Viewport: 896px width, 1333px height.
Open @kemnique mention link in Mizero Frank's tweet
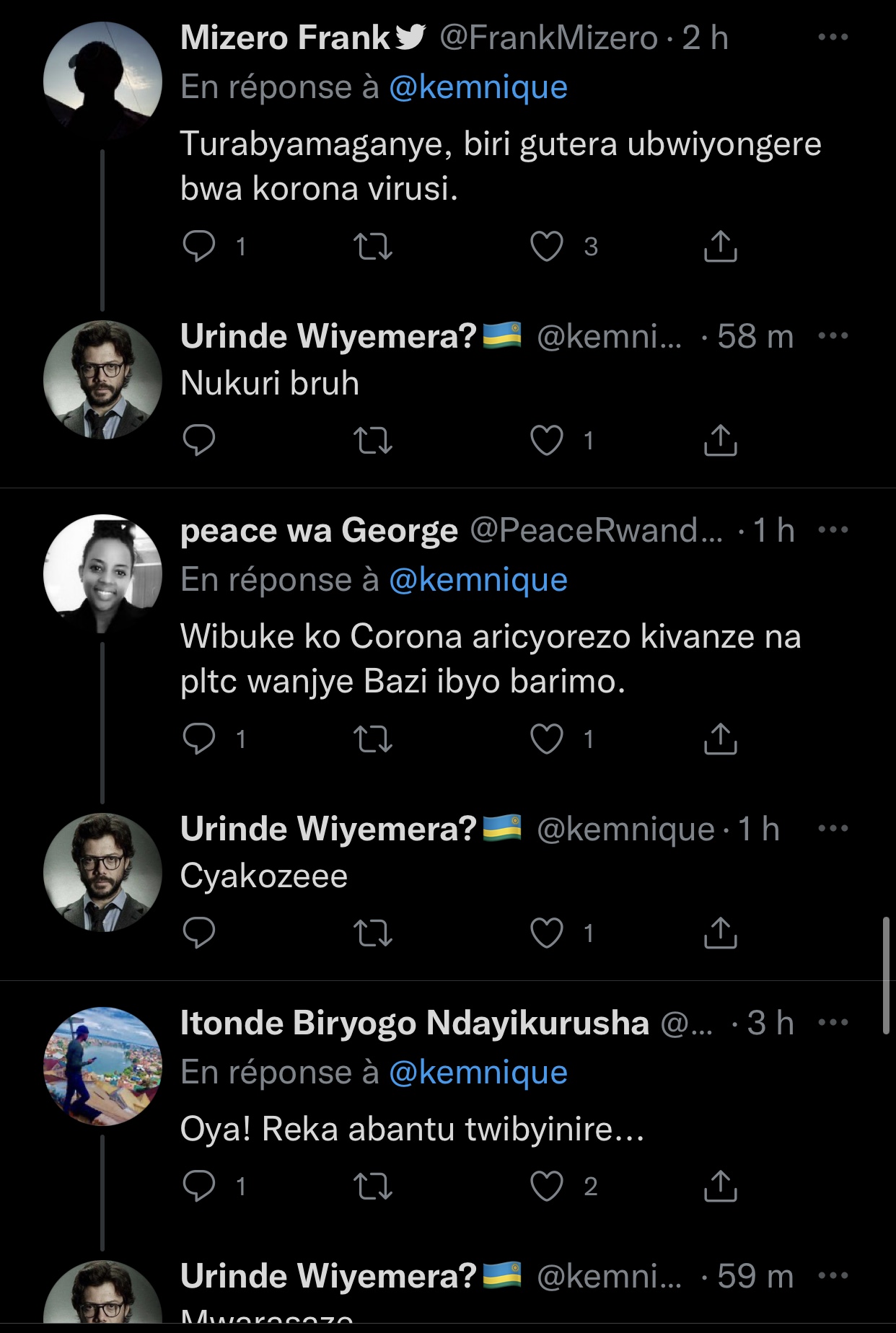click(x=478, y=87)
